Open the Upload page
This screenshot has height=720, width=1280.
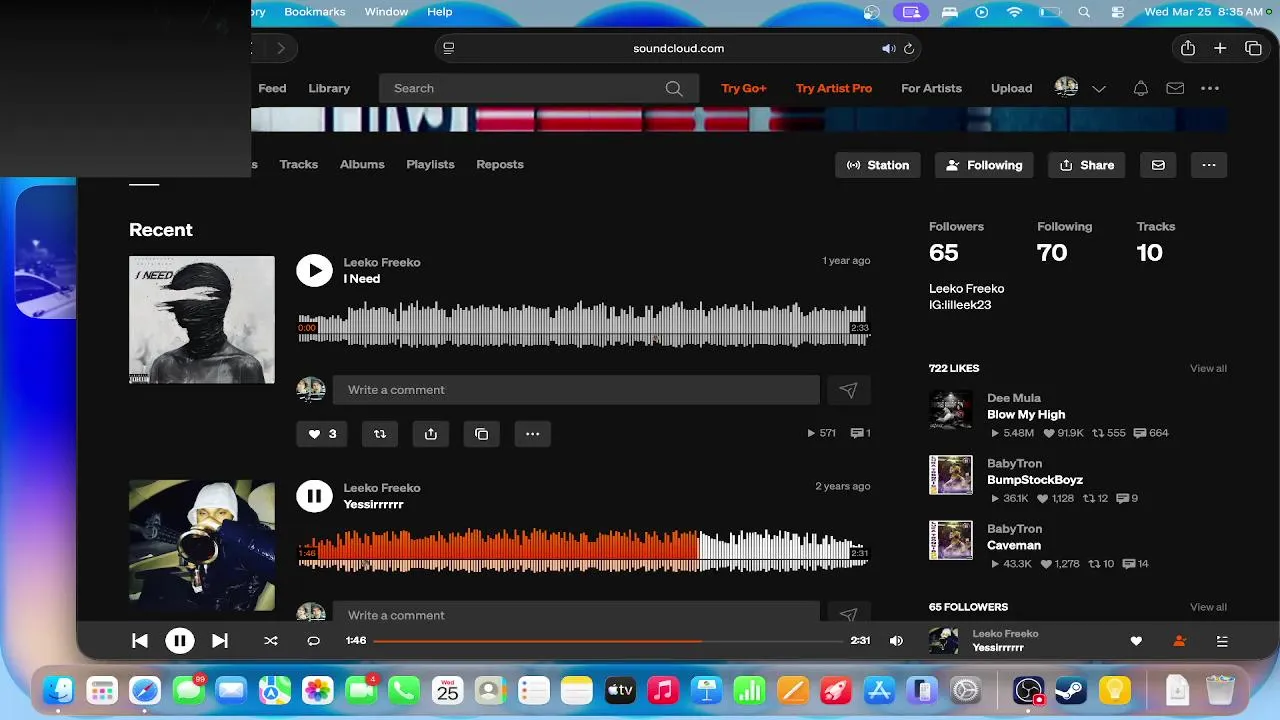click(1011, 88)
